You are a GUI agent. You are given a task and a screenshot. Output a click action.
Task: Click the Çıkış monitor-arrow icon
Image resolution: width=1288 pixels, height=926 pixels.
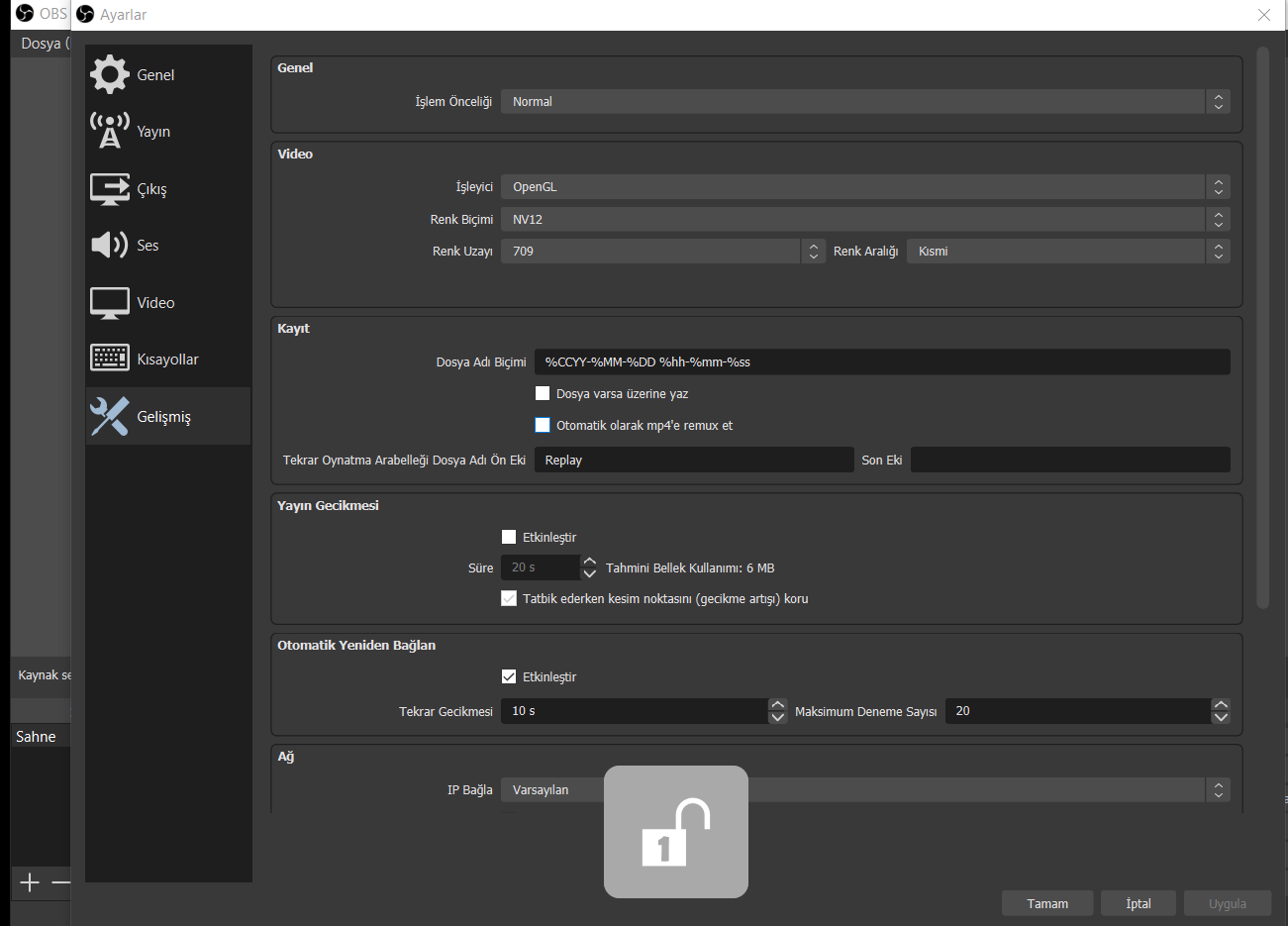(x=109, y=188)
